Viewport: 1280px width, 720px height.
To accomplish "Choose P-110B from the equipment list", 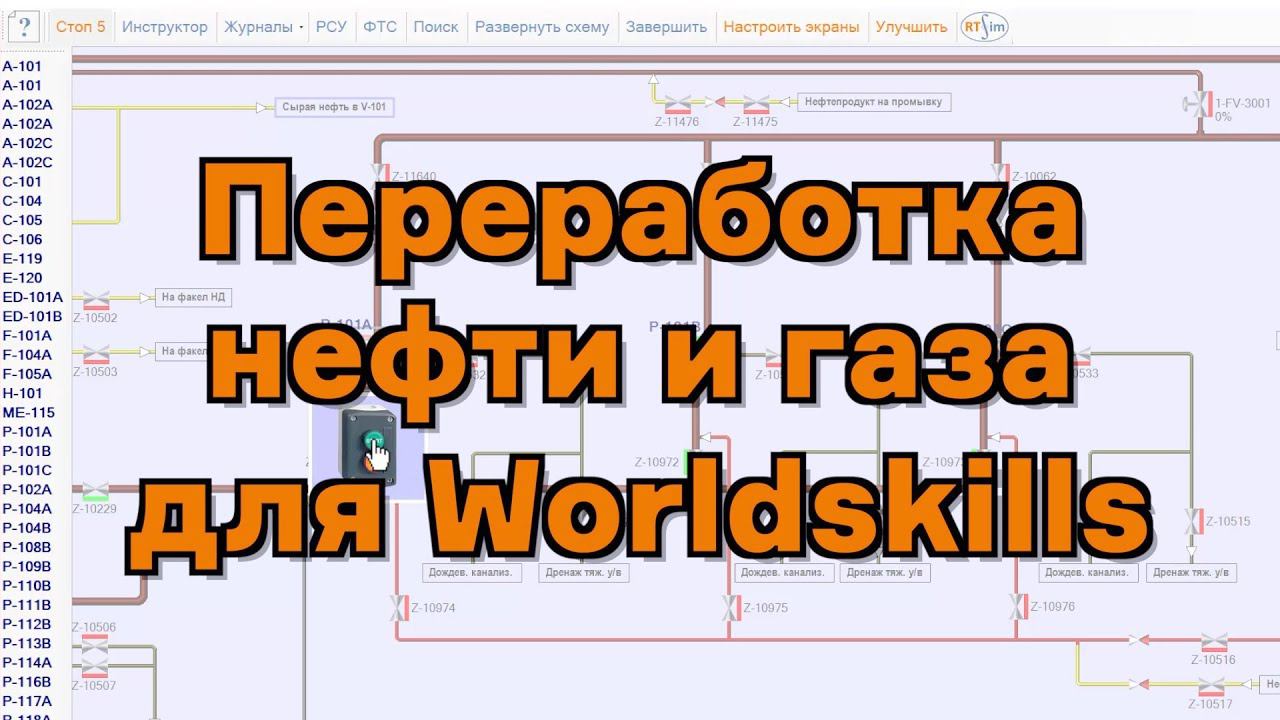I will tap(27, 585).
